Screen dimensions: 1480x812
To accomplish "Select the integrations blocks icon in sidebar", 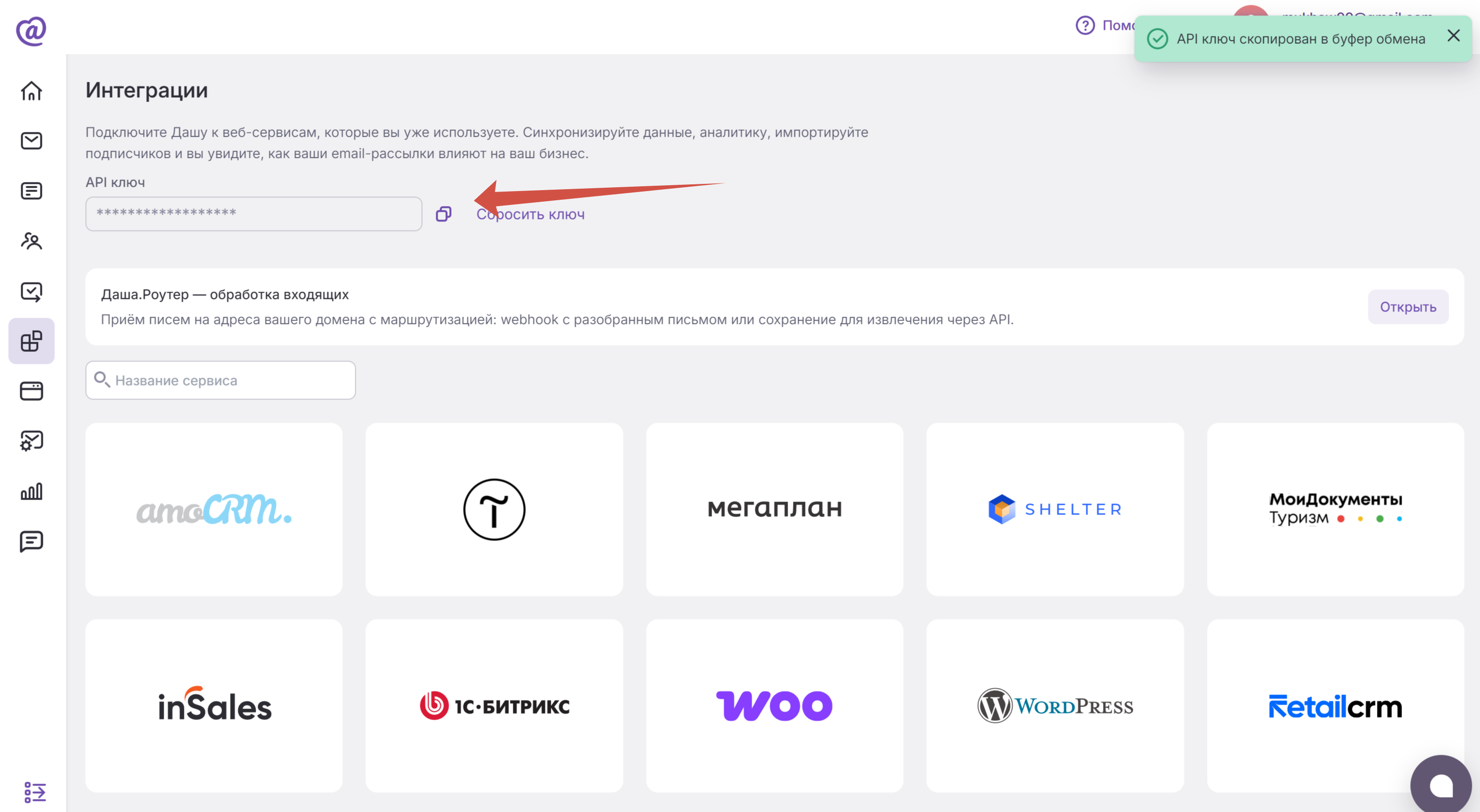I will point(32,341).
